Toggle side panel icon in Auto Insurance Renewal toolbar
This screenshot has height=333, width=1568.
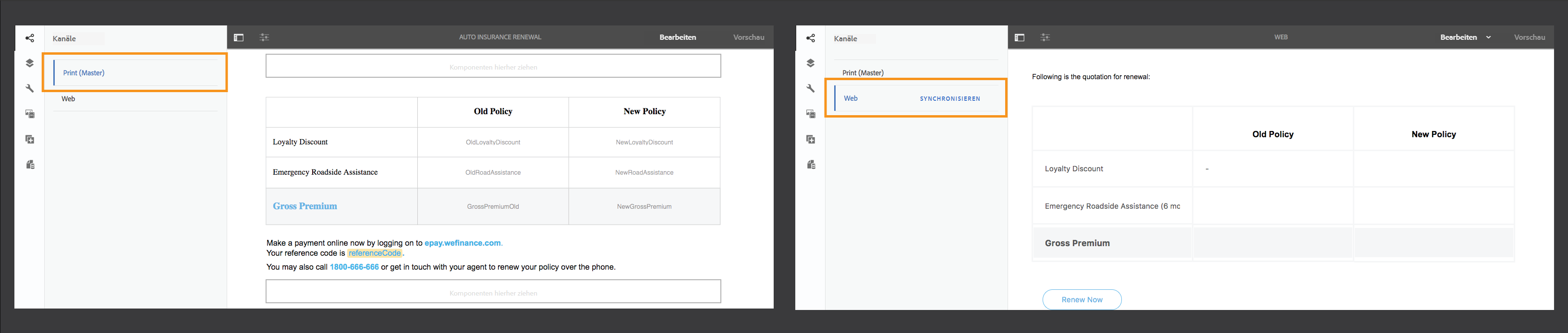coord(239,38)
